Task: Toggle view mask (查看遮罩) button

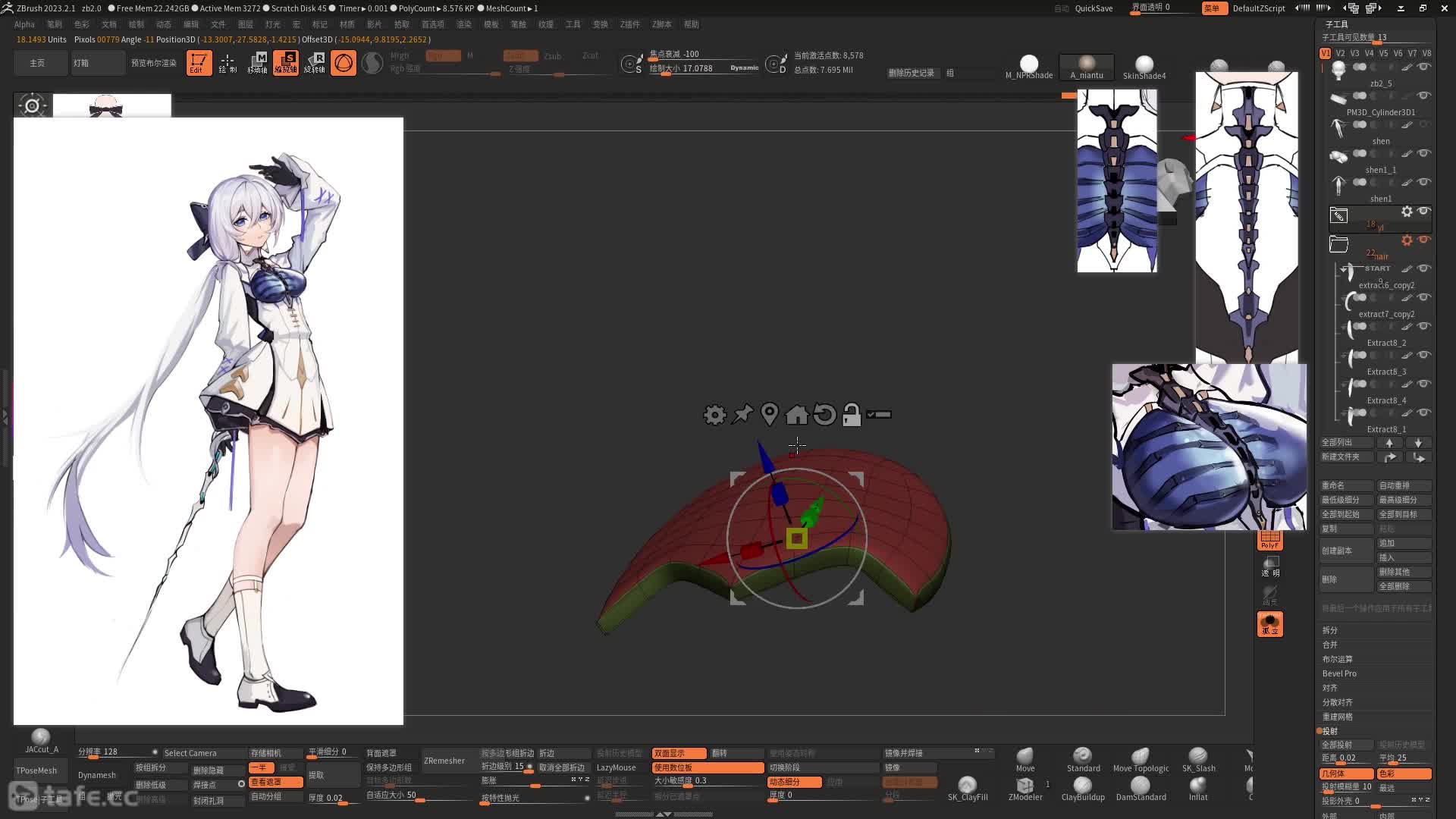Action: pos(276,782)
